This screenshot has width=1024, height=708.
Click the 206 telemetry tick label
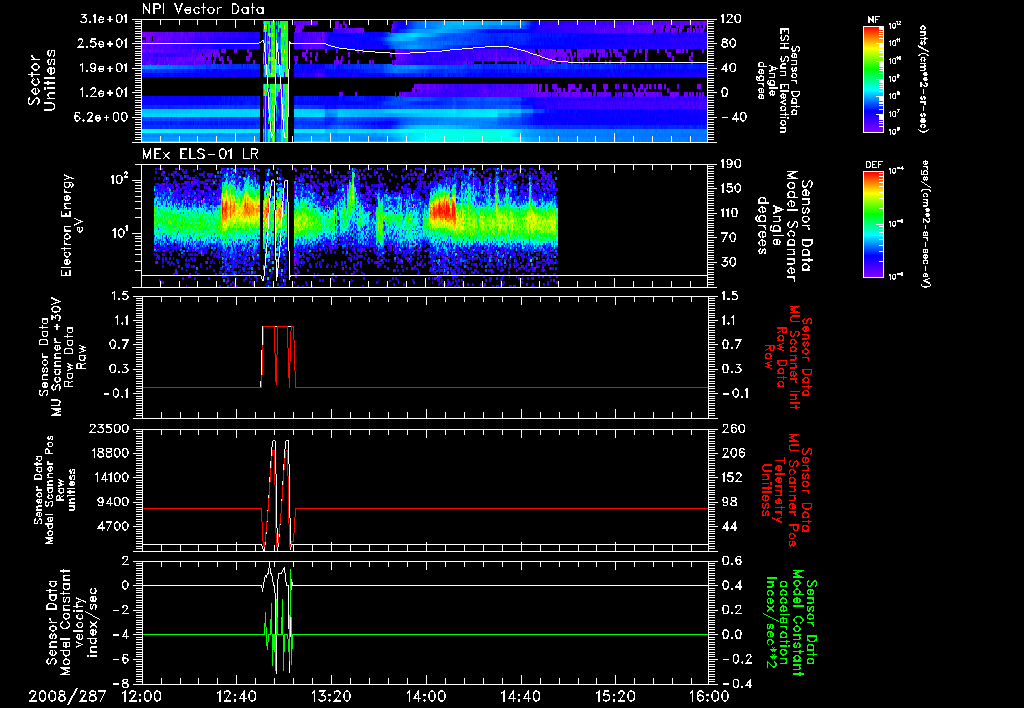[x=731, y=453]
